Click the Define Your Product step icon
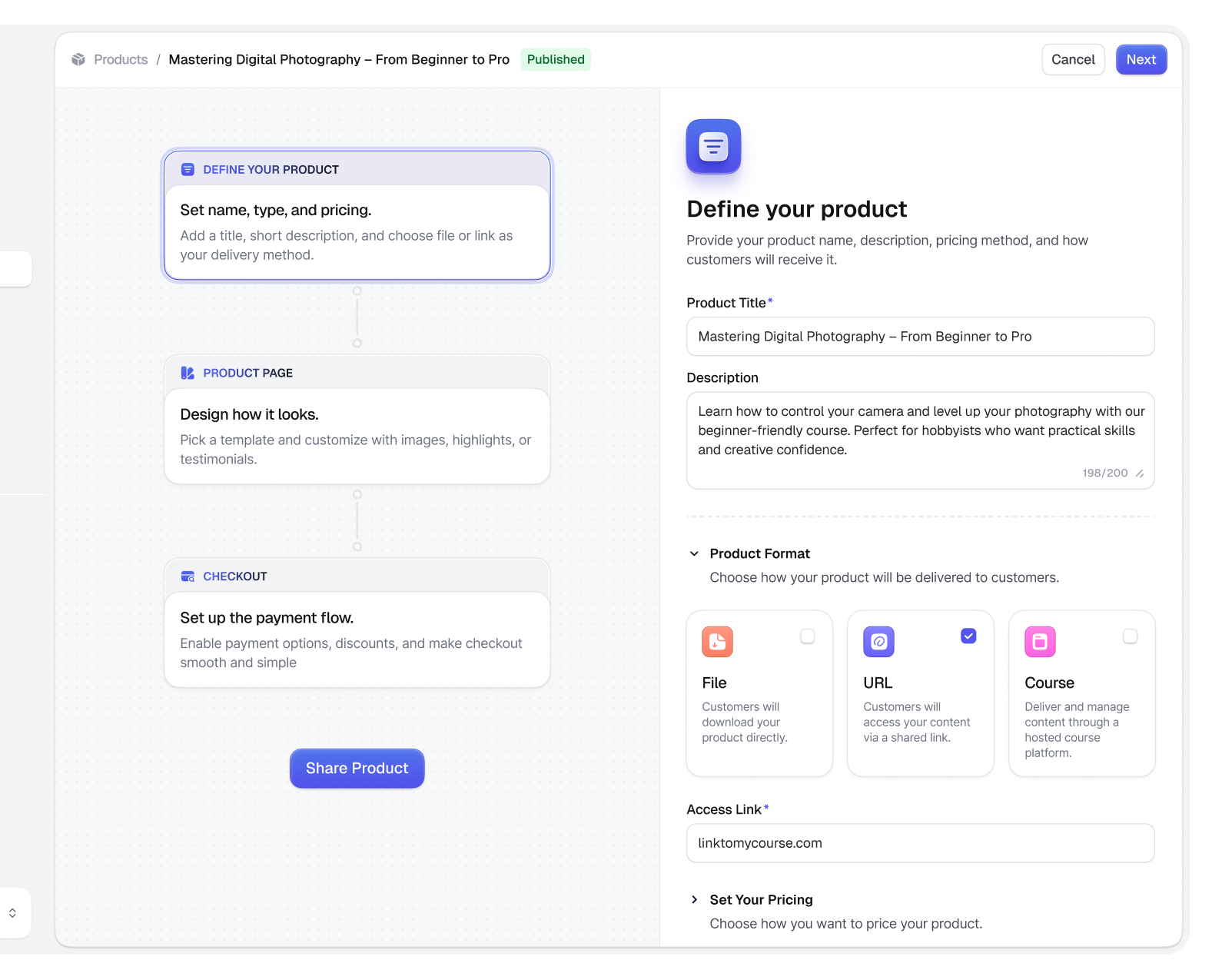The height and width of the screenshot is (980, 1222). coord(188,170)
